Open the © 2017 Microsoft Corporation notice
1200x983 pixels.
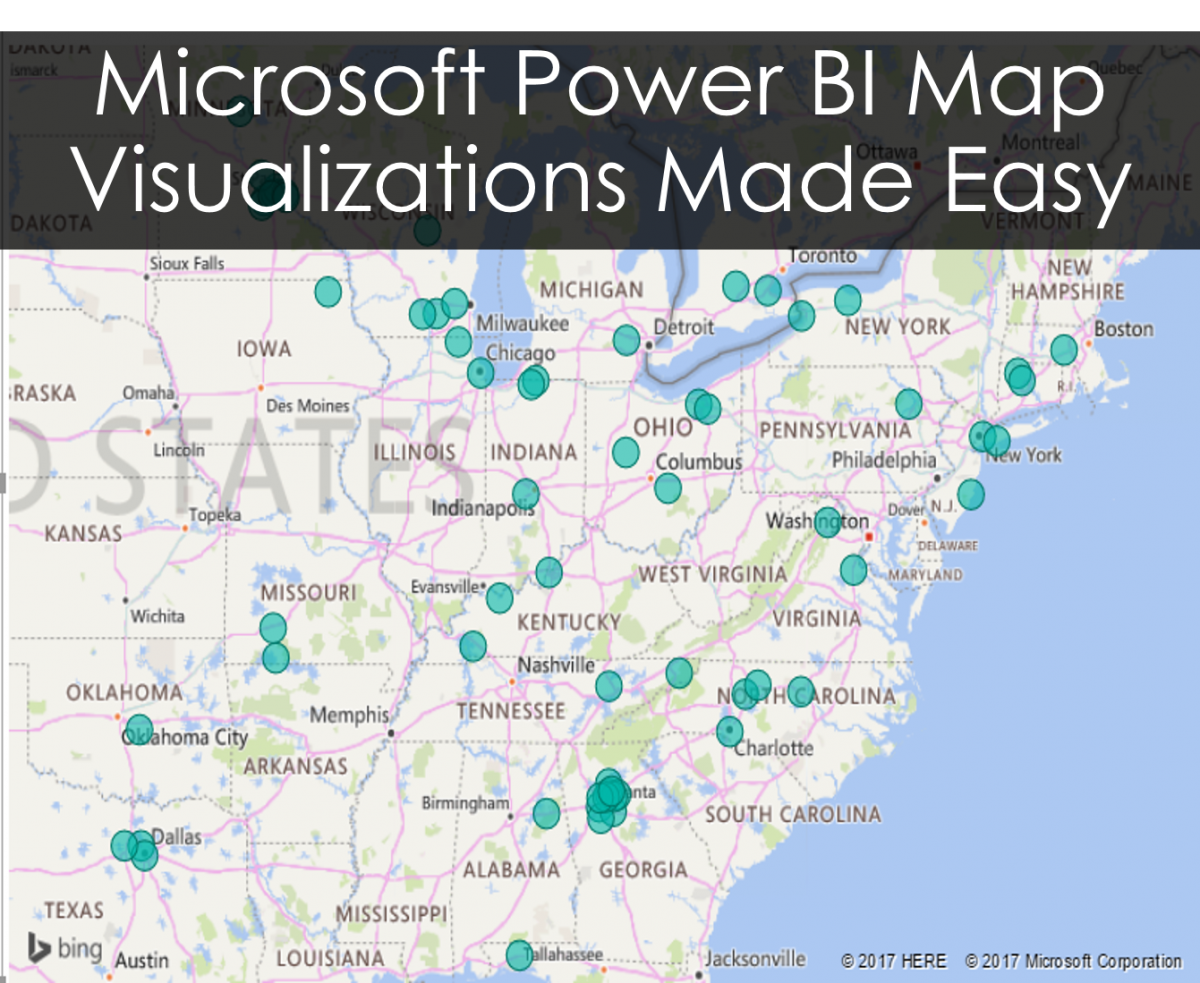1074,961
